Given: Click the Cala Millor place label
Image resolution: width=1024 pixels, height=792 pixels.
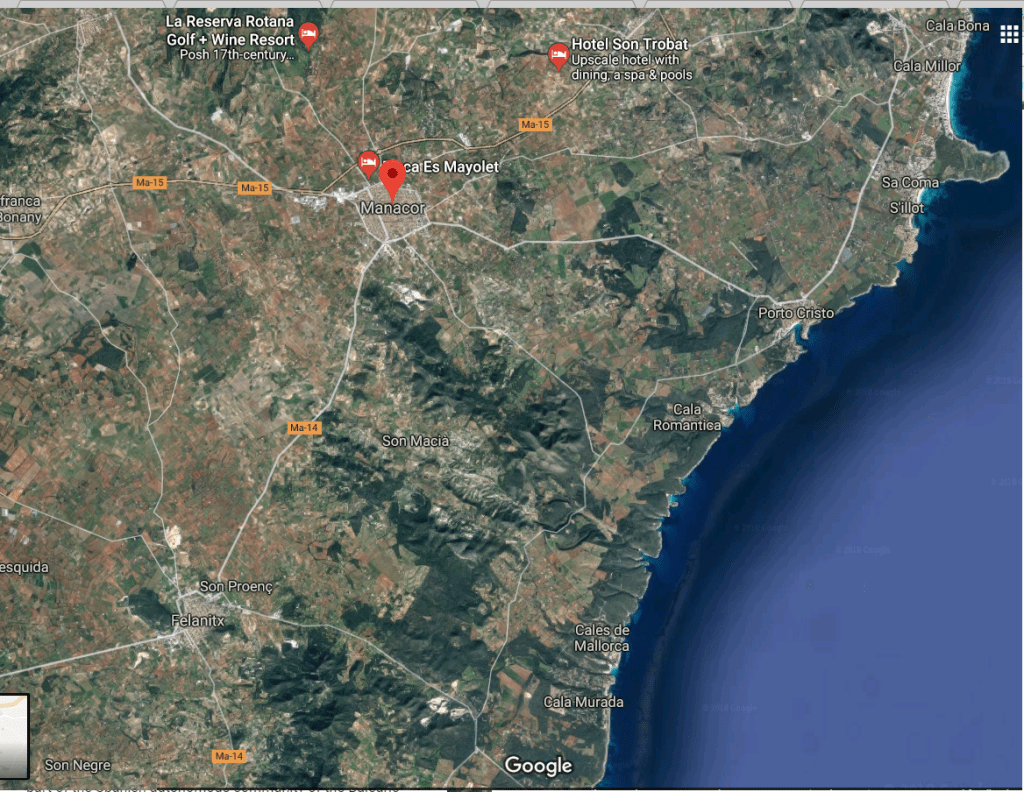Looking at the screenshot, I should (926, 66).
